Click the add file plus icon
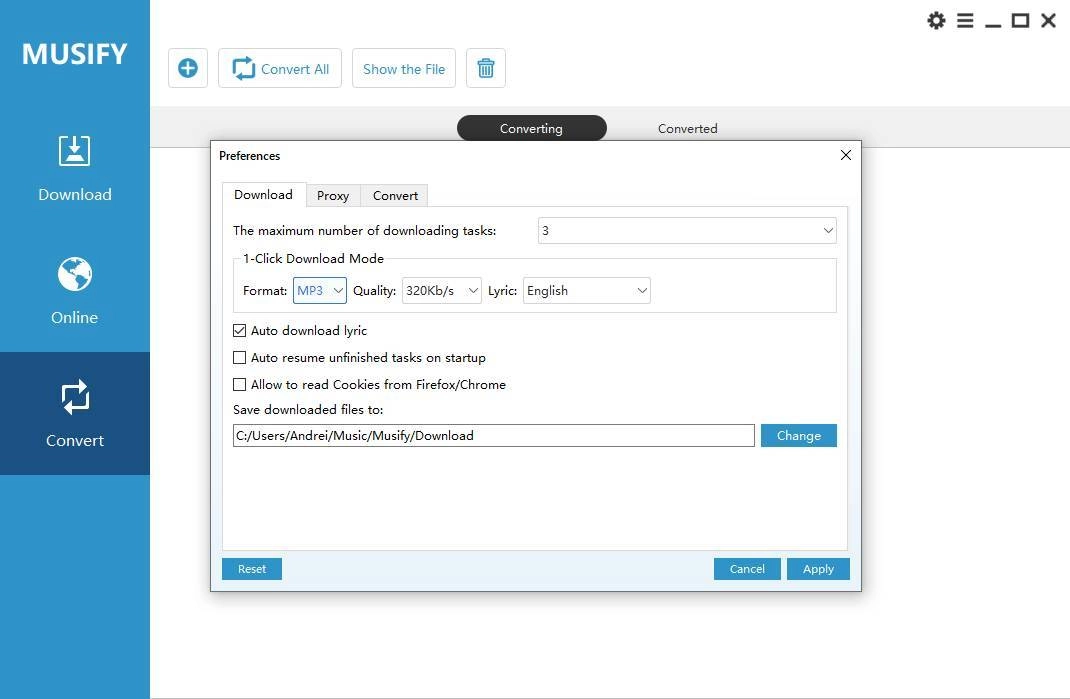 click(x=188, y=68)
